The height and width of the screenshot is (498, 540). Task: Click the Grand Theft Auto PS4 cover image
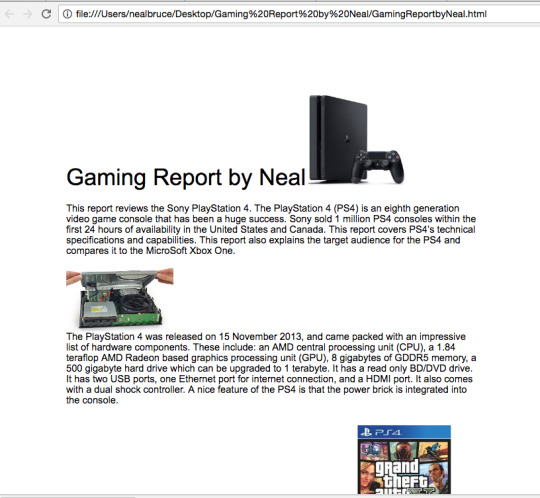[x=404, y=460]
